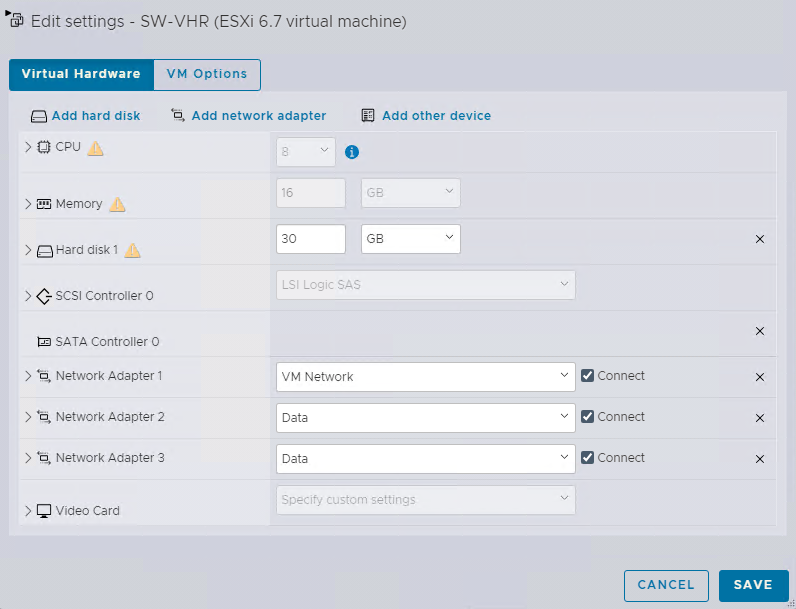Expand the CPU row chevron
The image size is (796, 609).
[x=28, y=147]
